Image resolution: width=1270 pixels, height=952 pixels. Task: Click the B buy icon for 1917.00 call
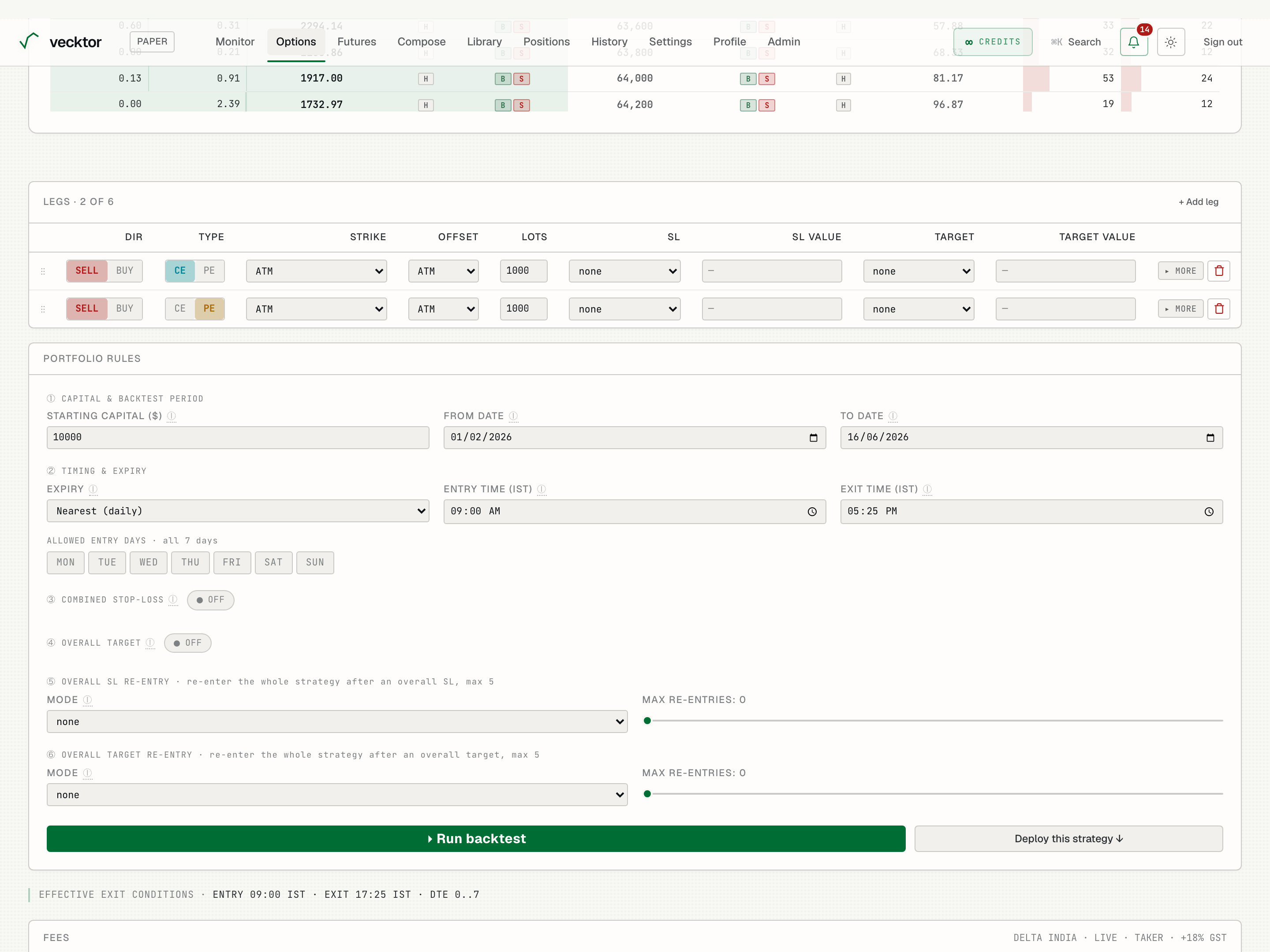(x=503, y=79)
